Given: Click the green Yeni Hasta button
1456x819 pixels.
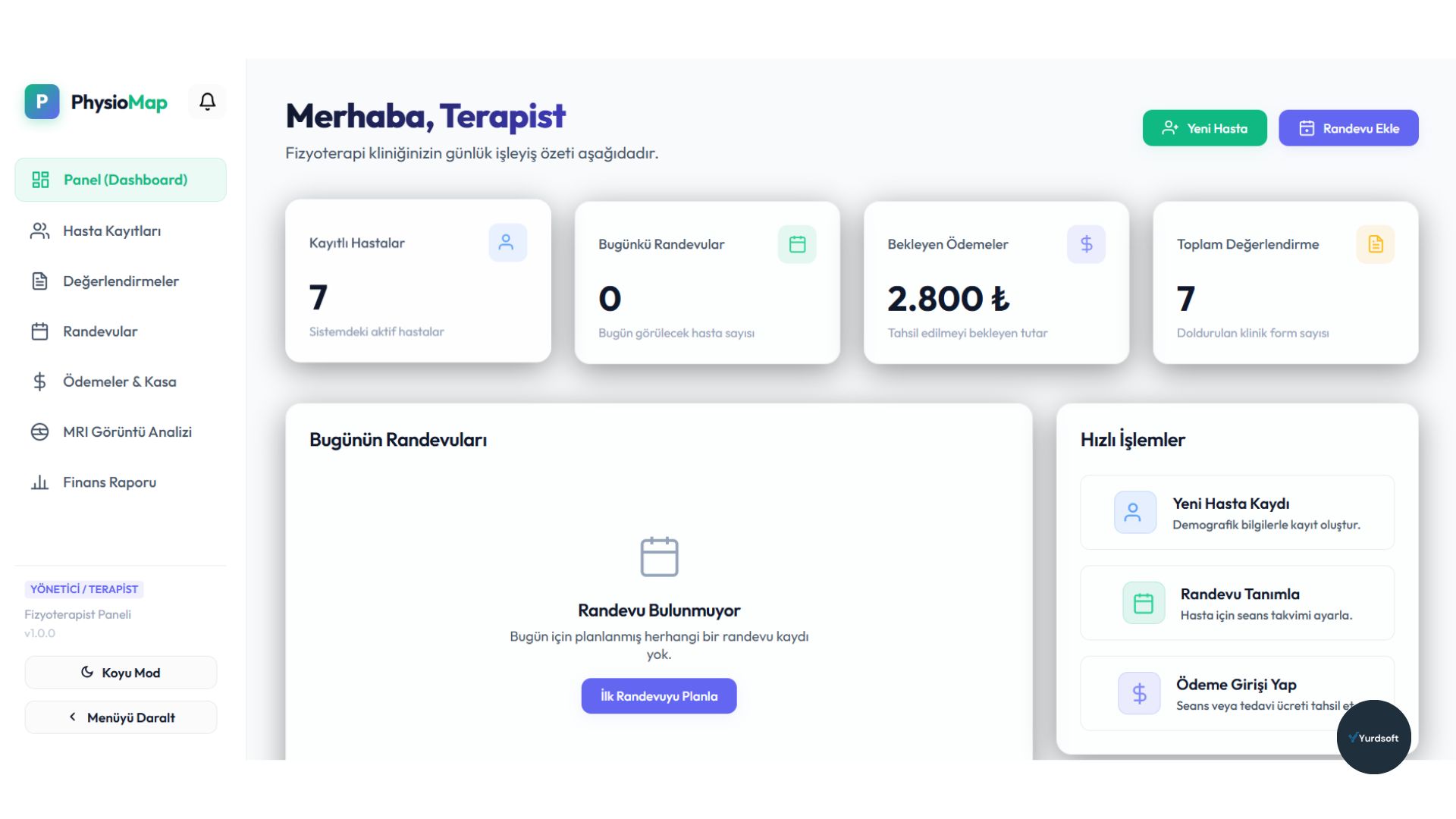Looking at the screenshot, I should click(x=1204, y=128).
